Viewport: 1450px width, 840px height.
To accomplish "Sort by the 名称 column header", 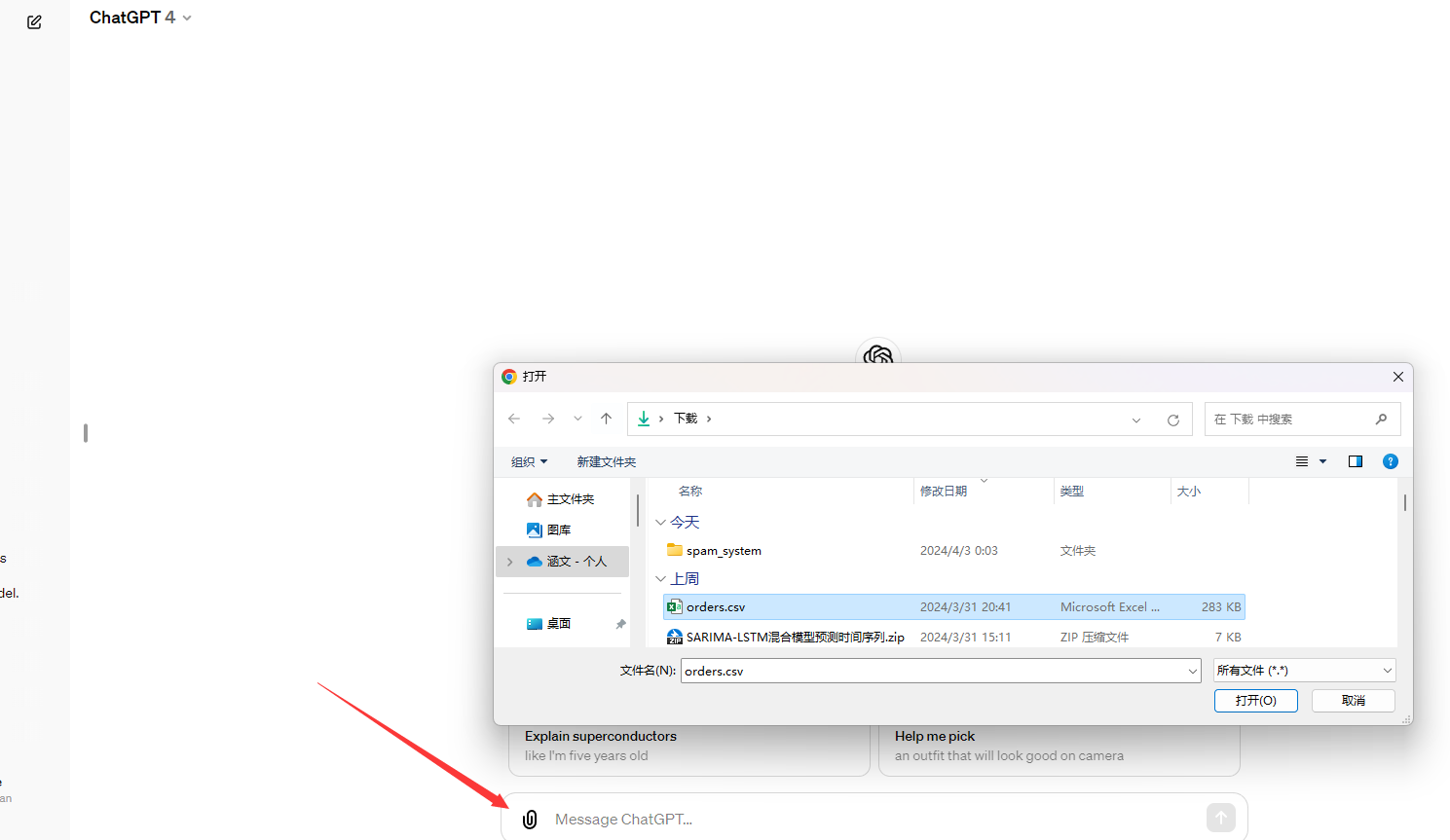I will coord(690,492).
